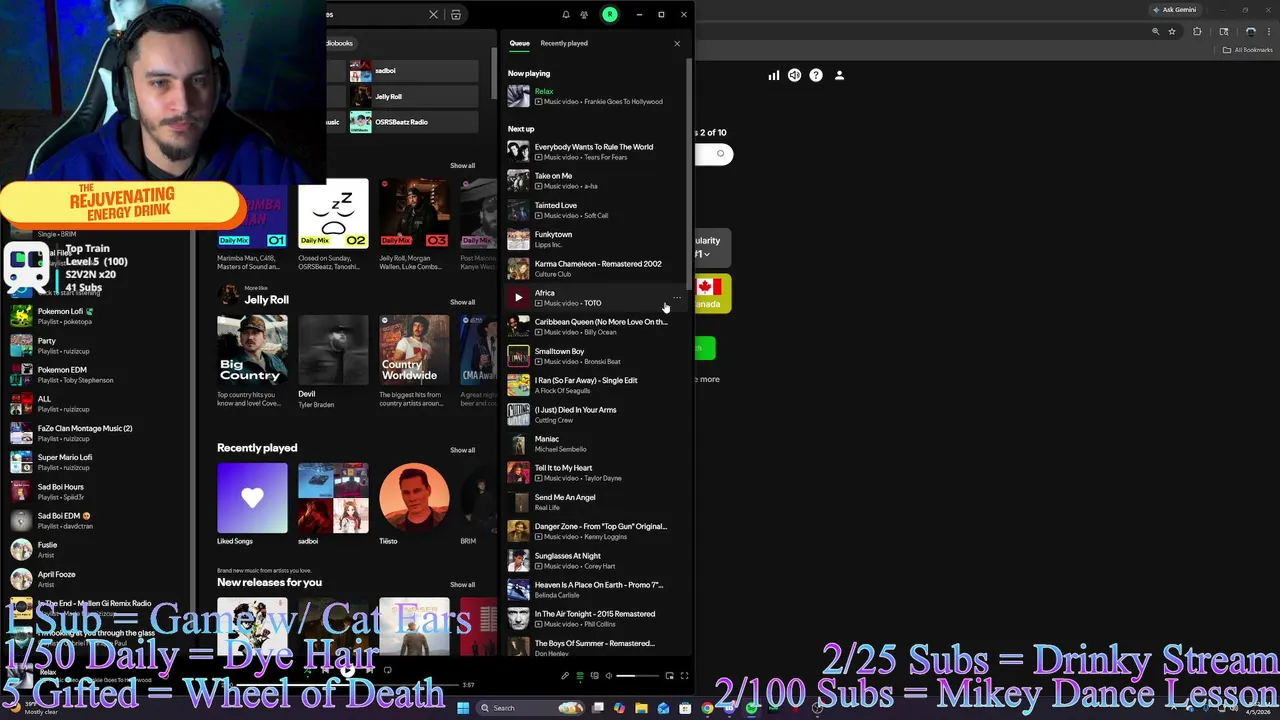Screen dimensions: 1280x720
Task: Open more options for Africa track
Action: point(677,297)
